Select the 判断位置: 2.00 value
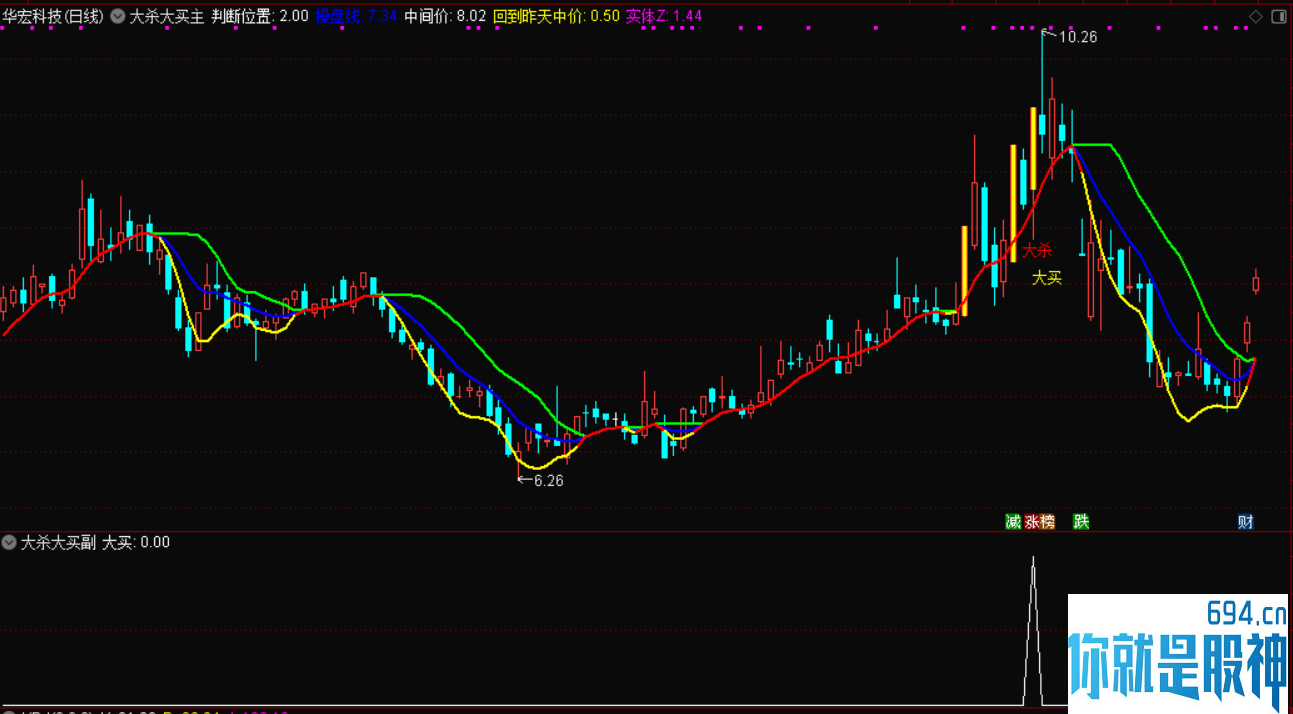The image size is (1293, 714). (260, 16)
